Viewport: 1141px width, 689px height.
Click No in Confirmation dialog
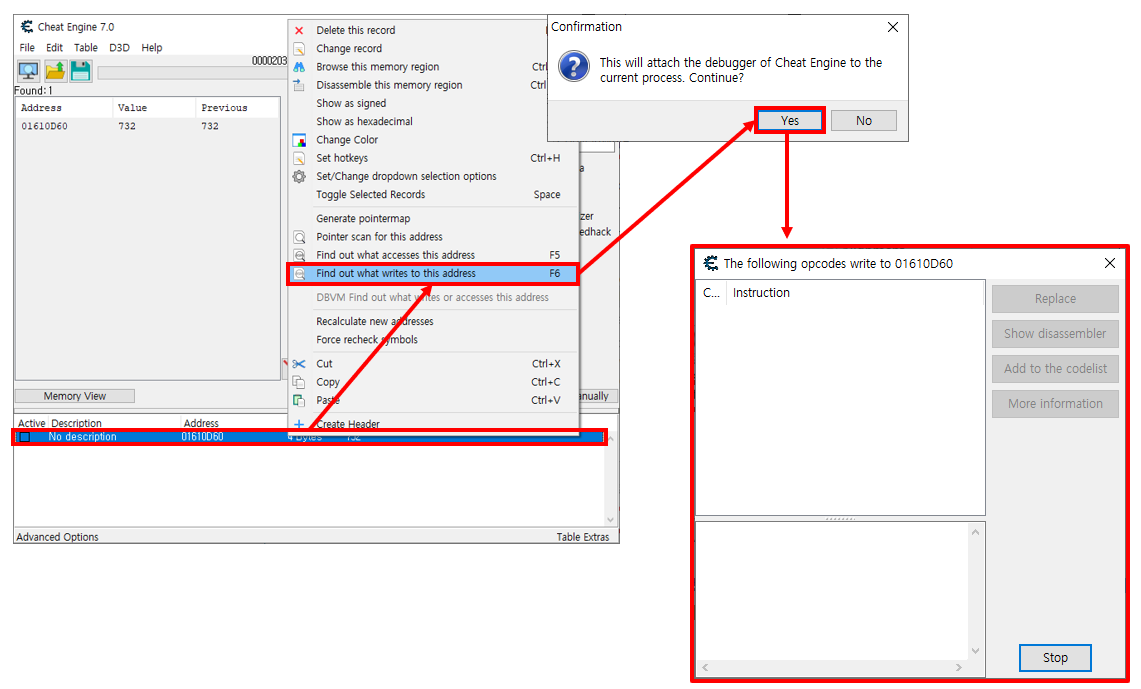tap(864, 121)
